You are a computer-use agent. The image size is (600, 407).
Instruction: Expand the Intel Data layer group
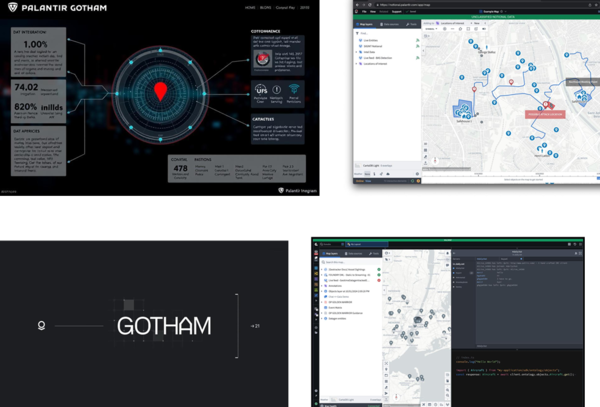coord(356,52)
